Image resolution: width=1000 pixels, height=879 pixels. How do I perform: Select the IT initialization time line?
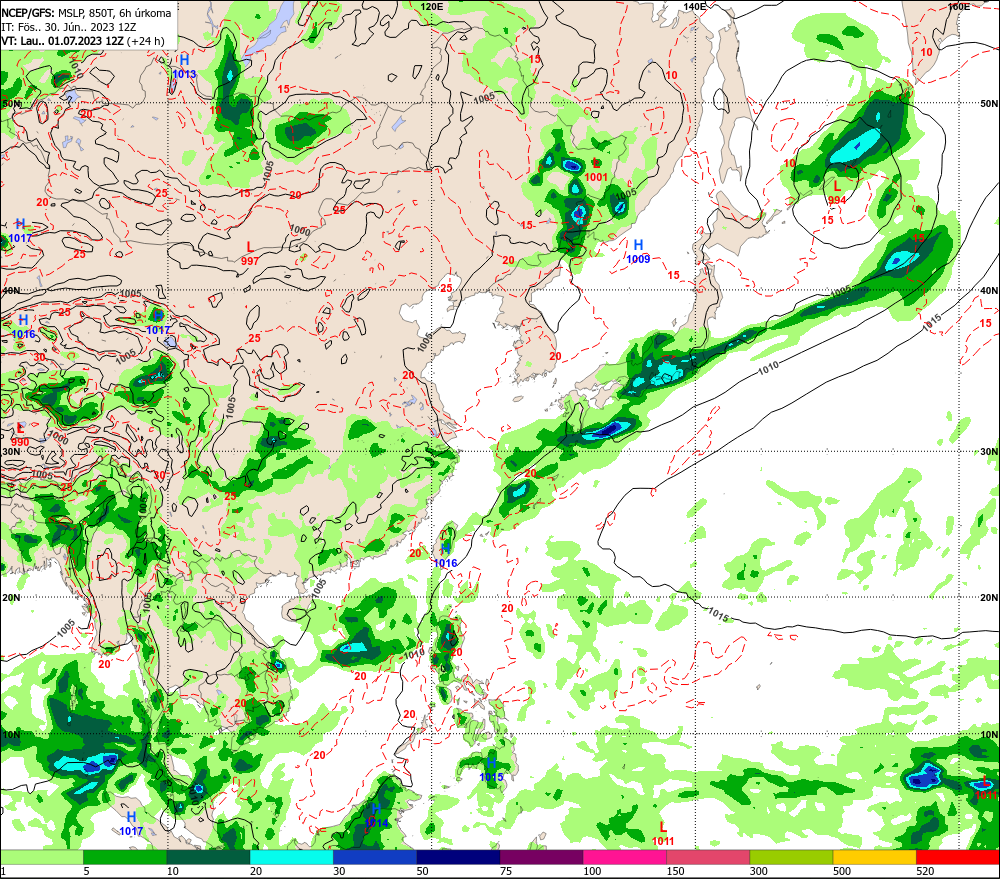pos(68,27)
